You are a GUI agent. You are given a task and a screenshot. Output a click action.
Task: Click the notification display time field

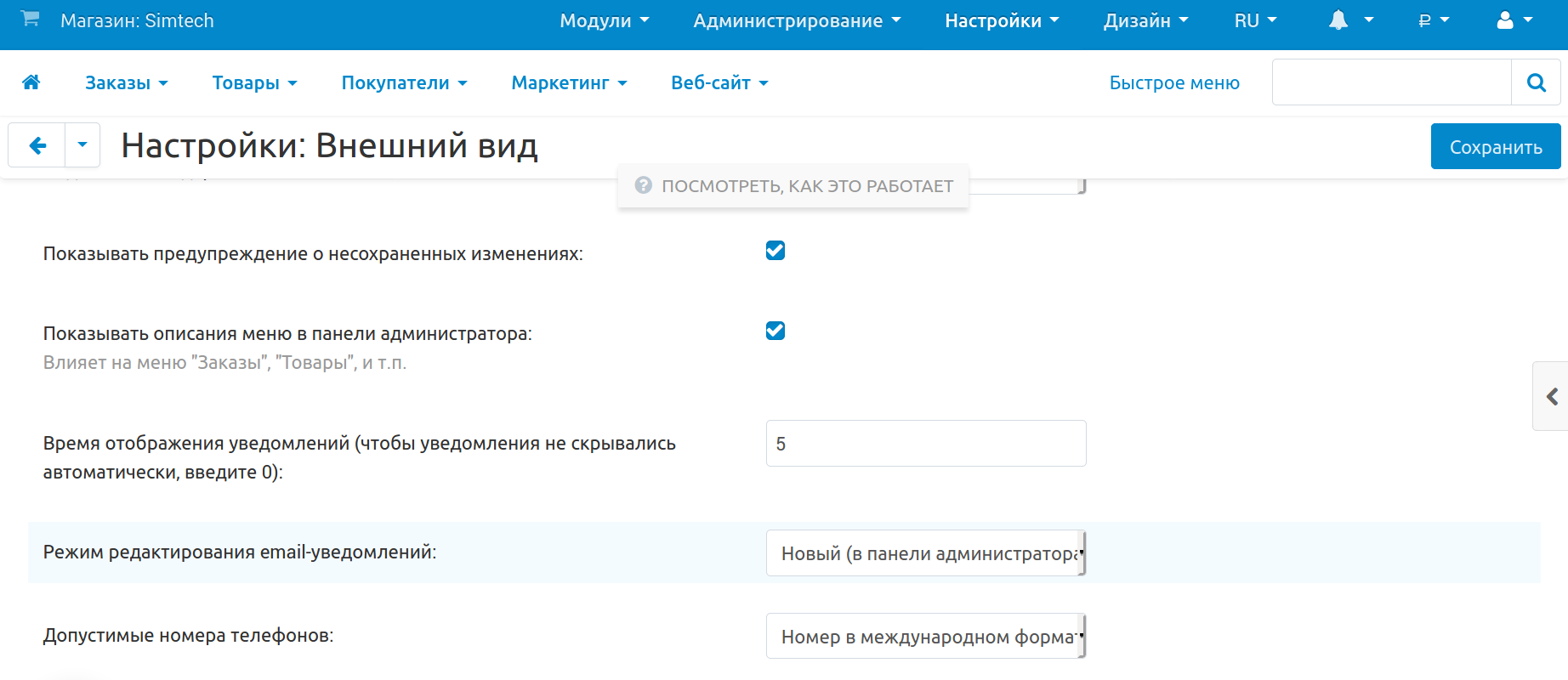coord(925,444)
